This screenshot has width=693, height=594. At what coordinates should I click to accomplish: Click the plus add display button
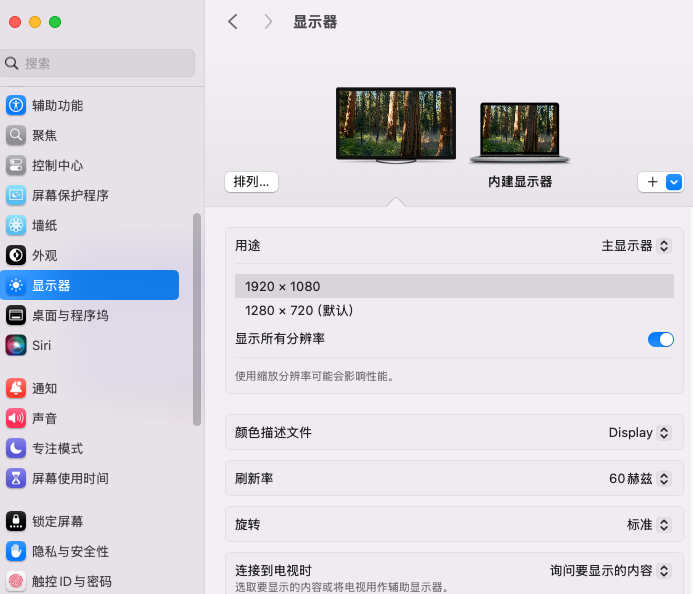click(652, 182)
